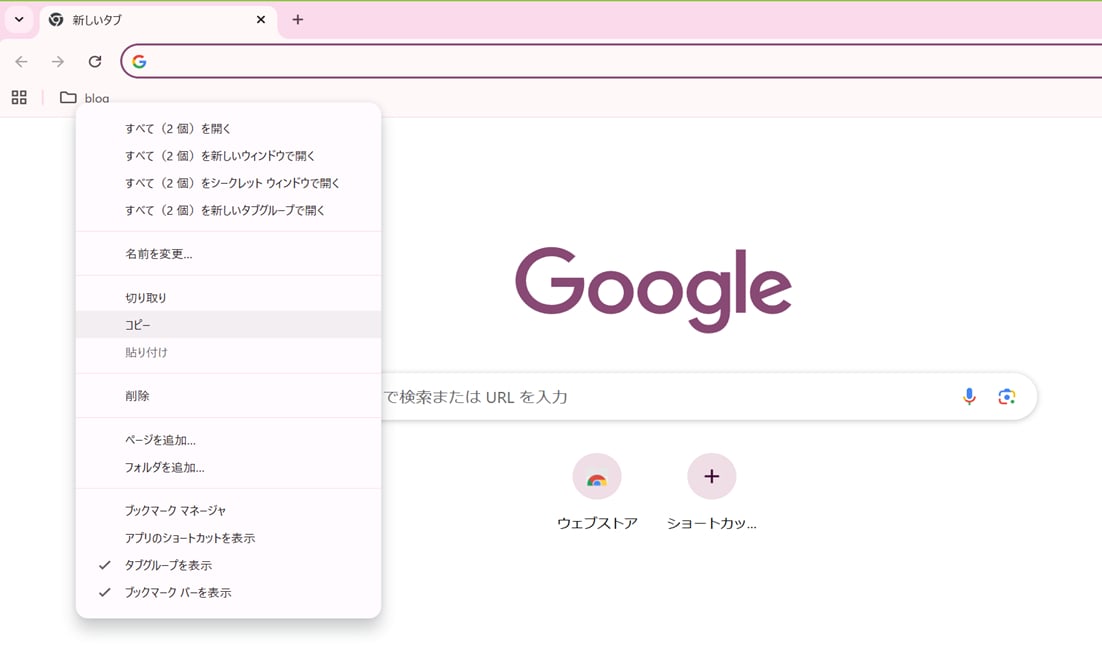
Task: Choose 名前を変更... menu entry
Action: 159,254
